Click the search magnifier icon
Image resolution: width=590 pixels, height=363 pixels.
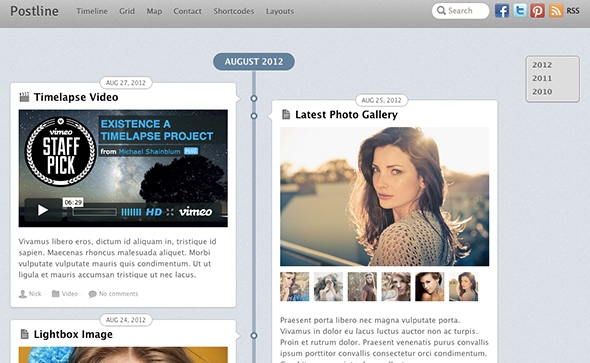tap(441, 11)
